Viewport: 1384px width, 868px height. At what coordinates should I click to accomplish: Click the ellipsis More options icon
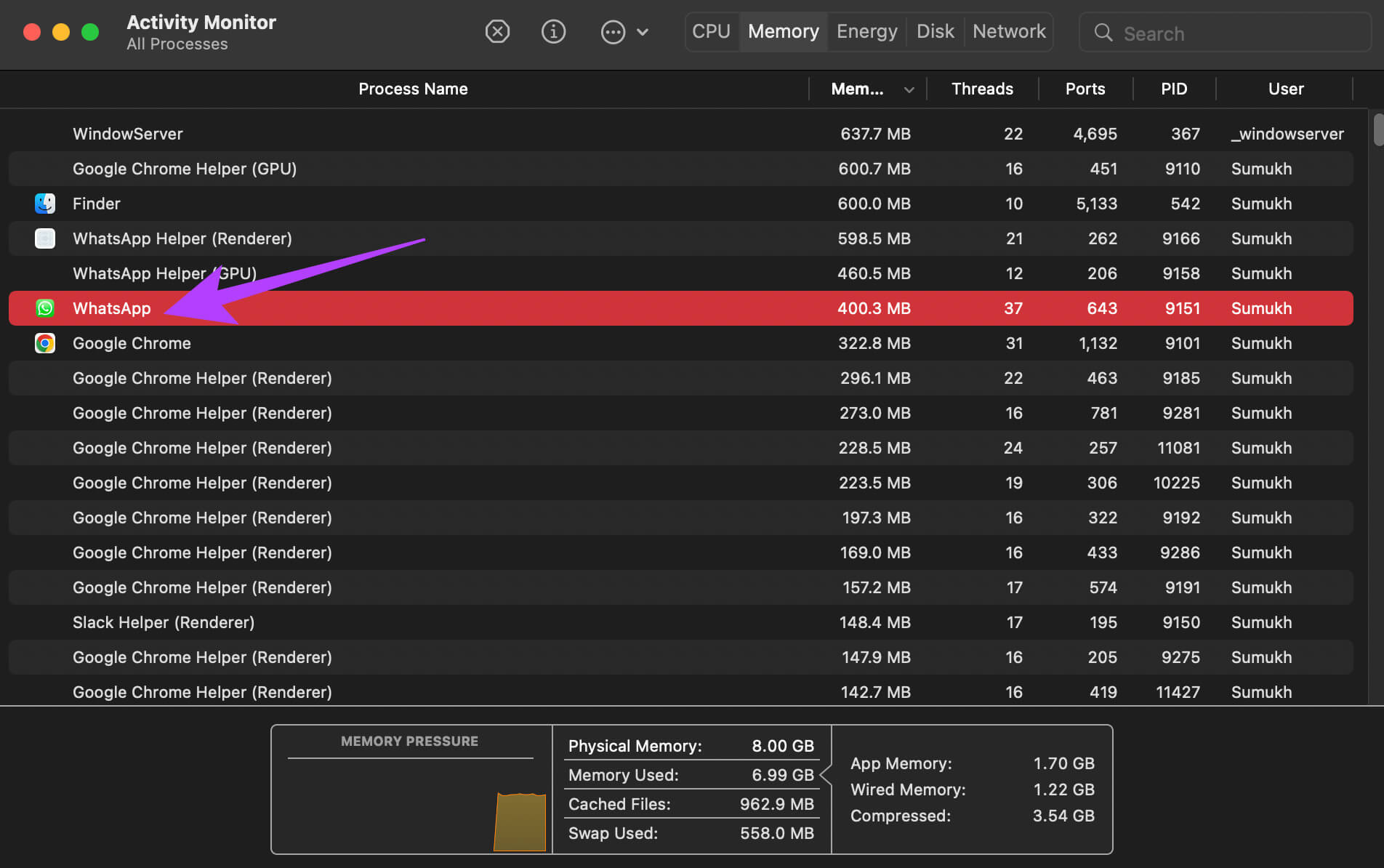click(613, 32)
